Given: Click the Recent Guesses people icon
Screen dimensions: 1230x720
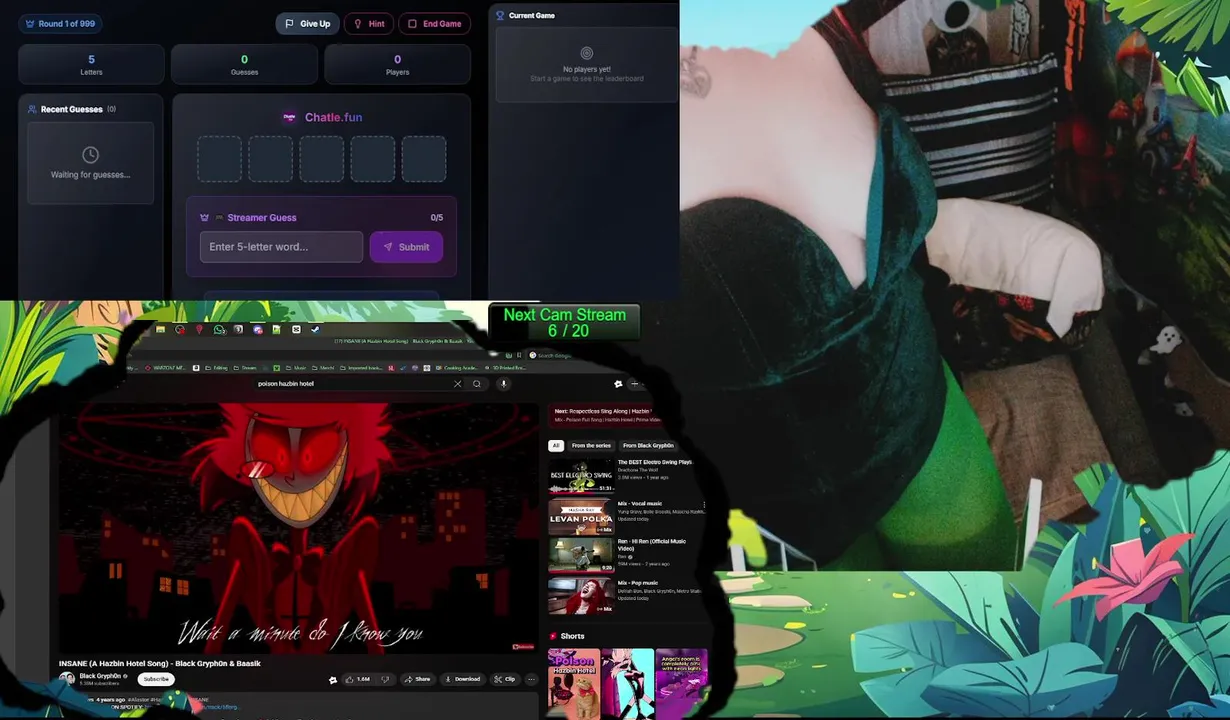Looking at the screenshot, I should pos(32,109).
